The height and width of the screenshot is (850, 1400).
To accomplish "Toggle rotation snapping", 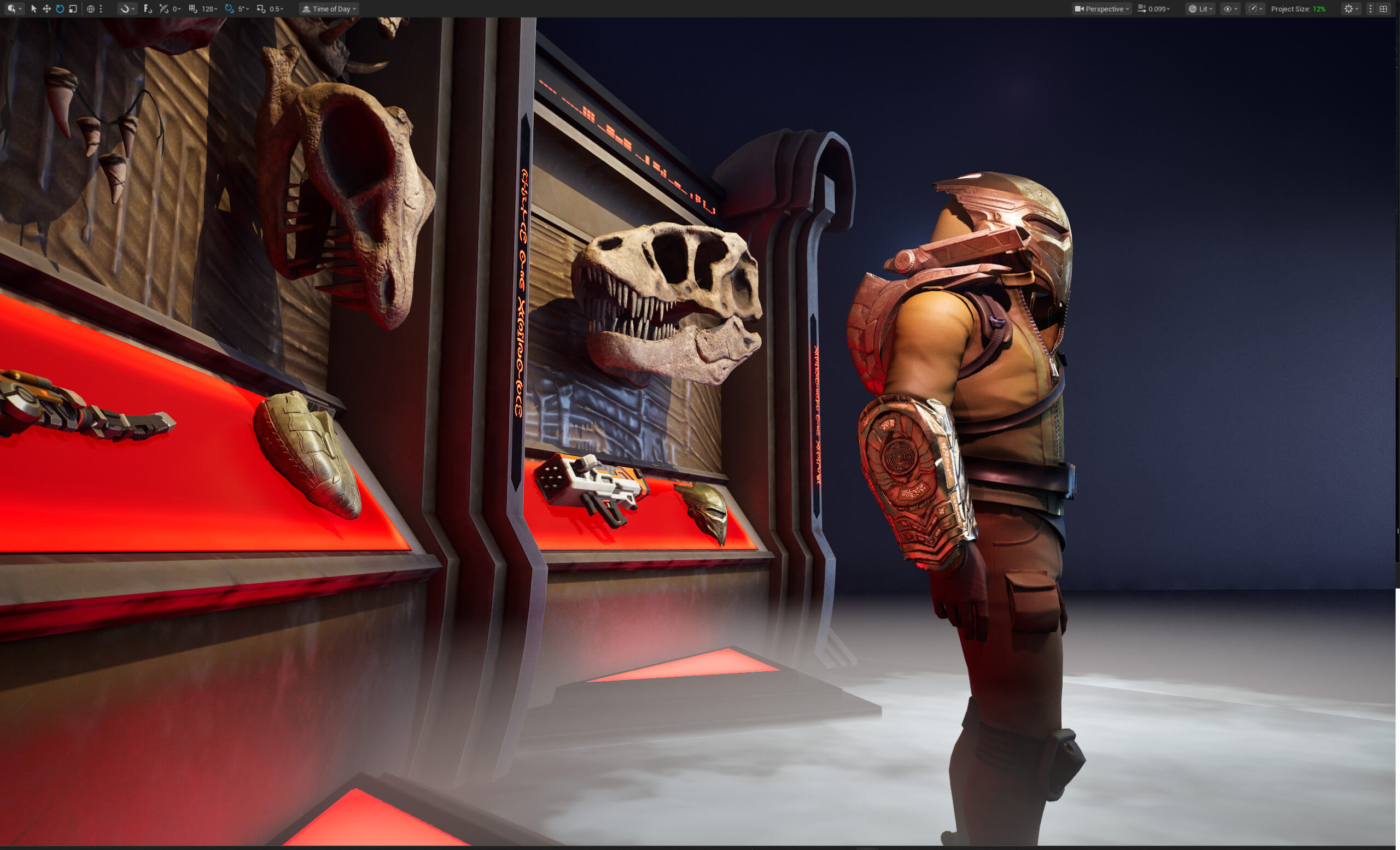I will (x=229, y=9).
